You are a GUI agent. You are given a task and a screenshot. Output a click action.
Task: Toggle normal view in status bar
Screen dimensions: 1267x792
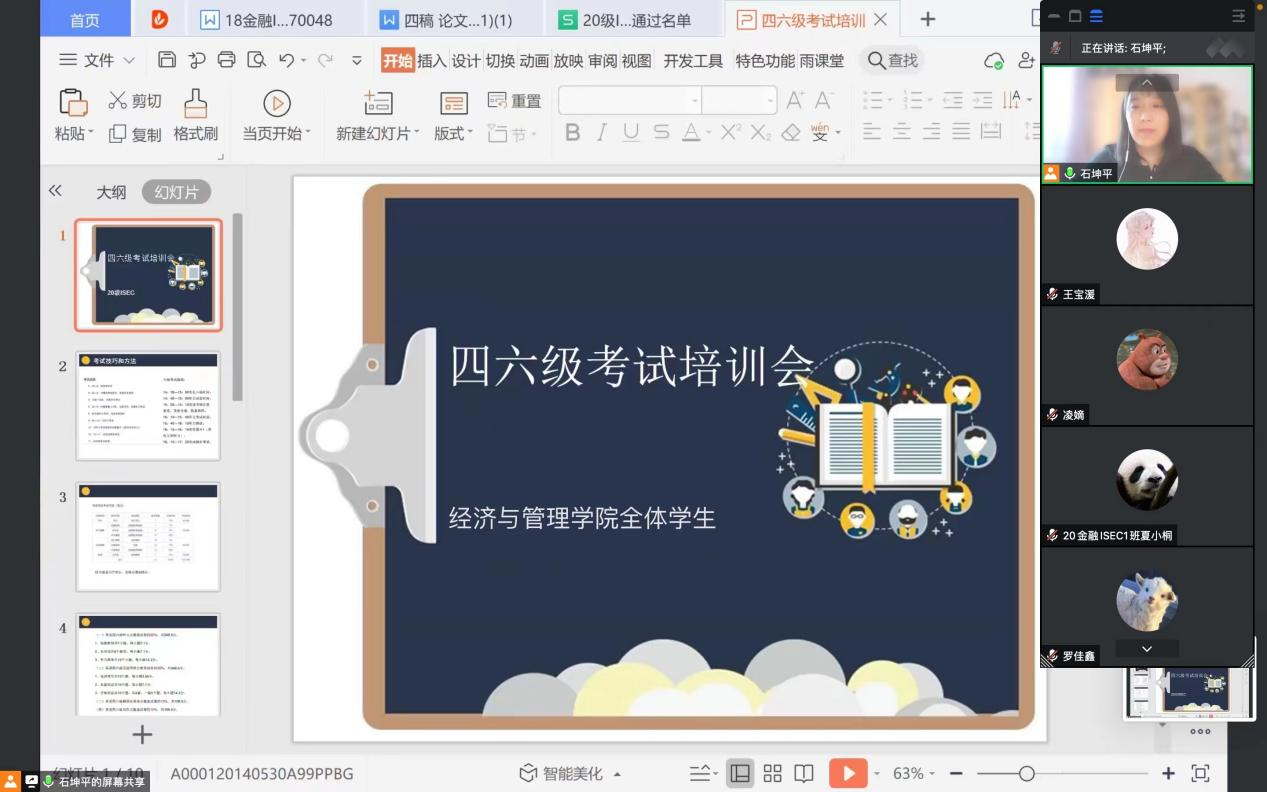click(740, 773)
